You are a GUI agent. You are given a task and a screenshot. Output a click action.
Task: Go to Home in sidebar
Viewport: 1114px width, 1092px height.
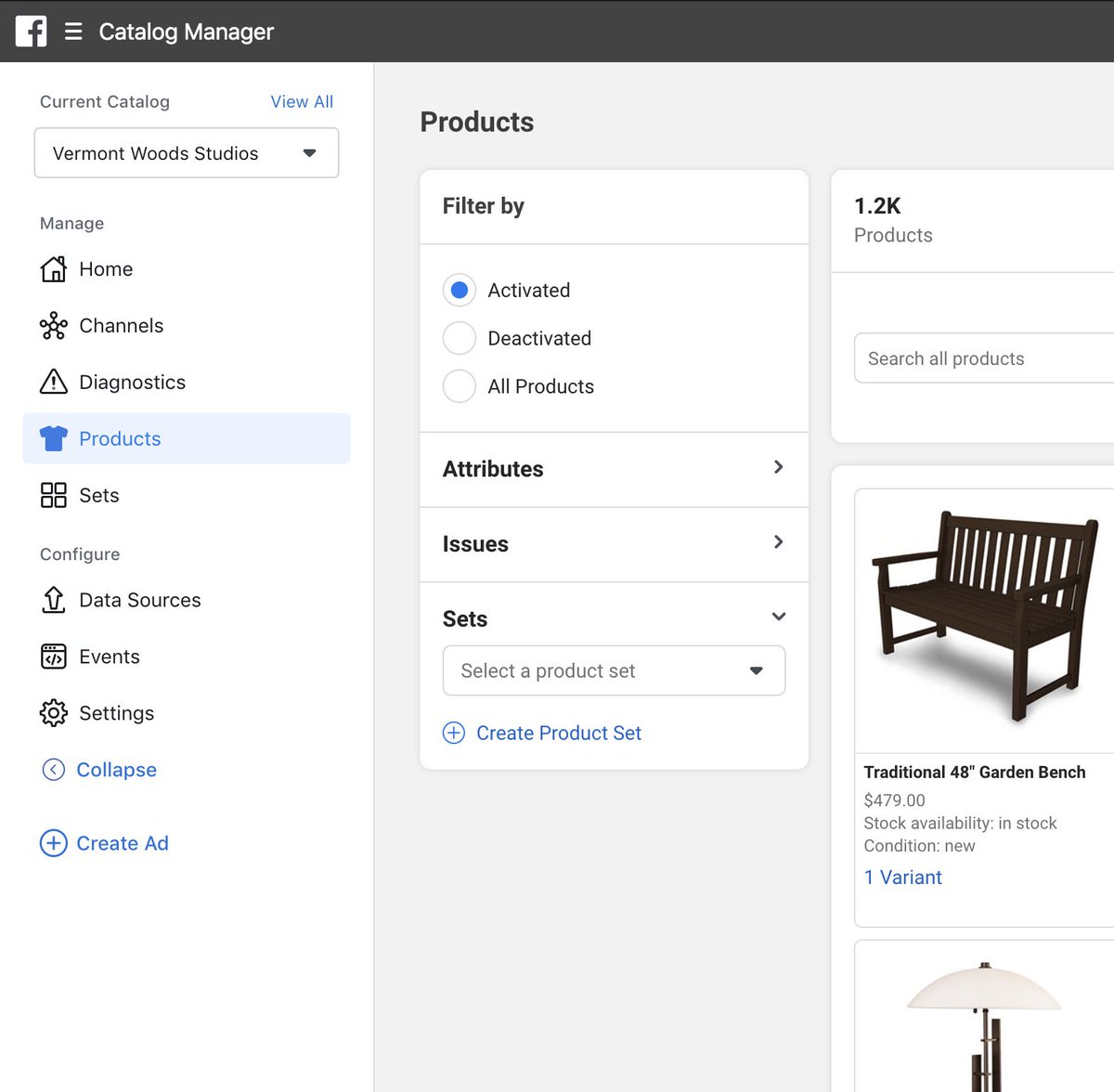tap(187, 269)
